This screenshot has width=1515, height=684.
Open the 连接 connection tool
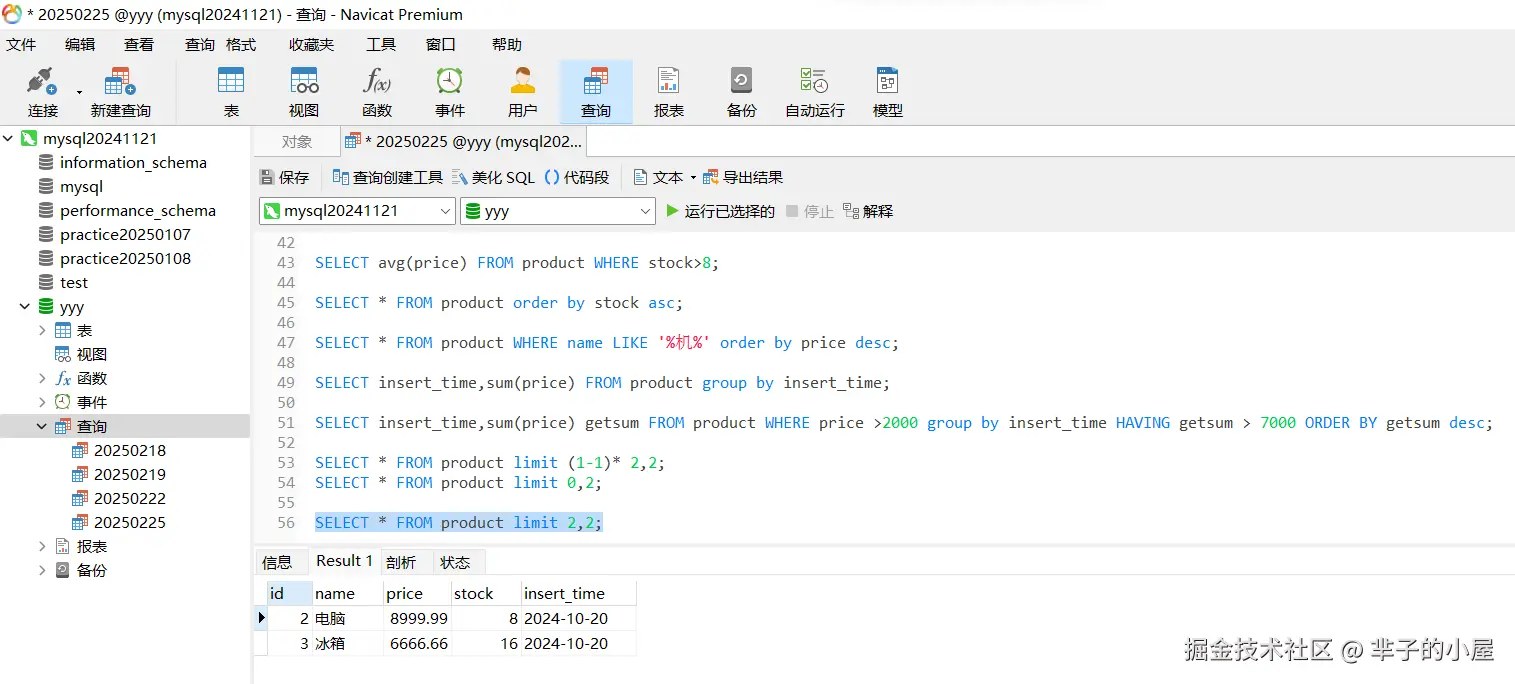pos(42,92)
